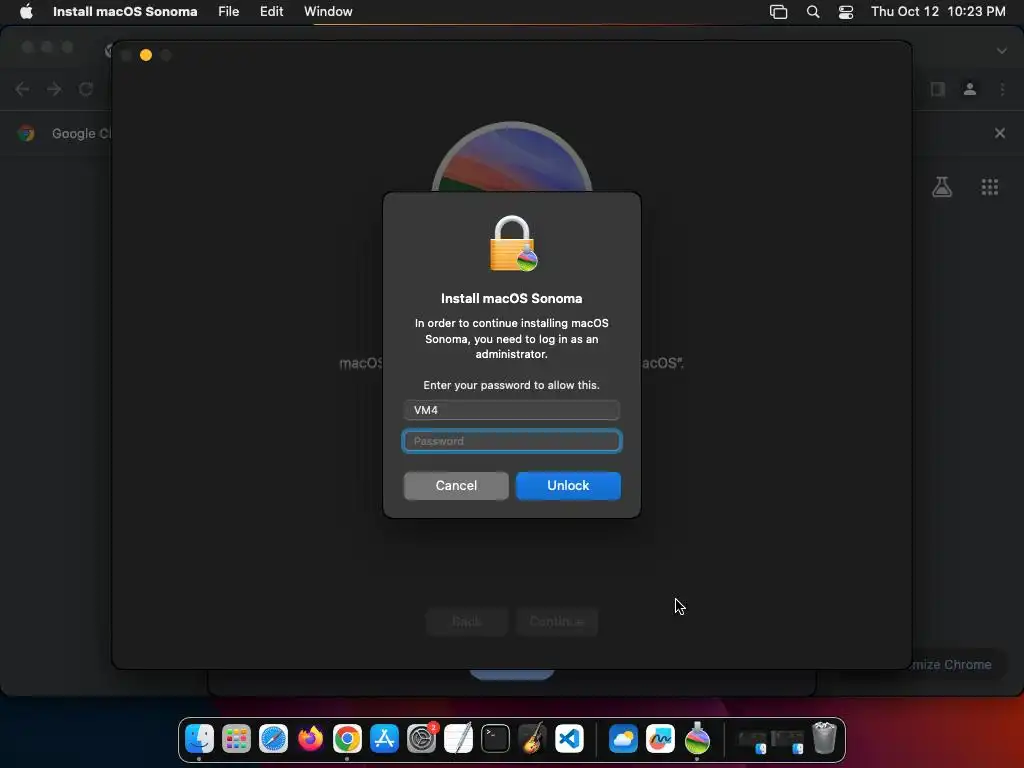Open Spotlight search in menu bar
This screenshot has width=1024, height=768.
tap(812, 12)
